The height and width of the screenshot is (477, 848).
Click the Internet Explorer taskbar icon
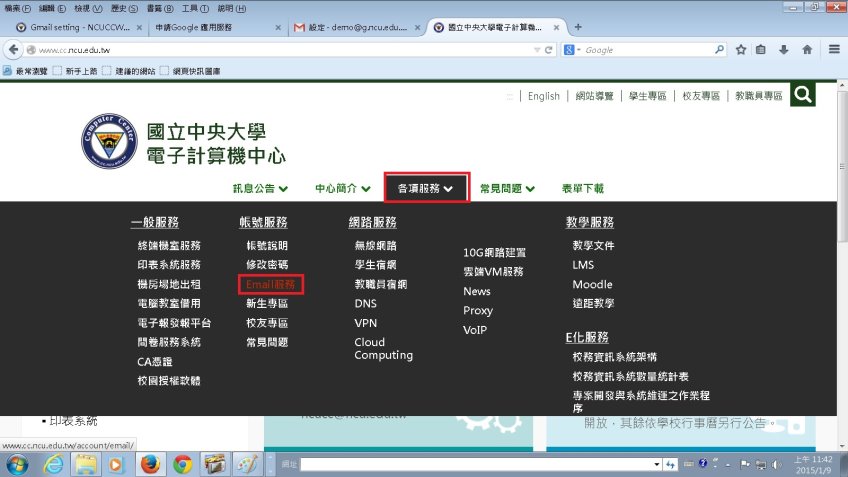coord(53,464)
